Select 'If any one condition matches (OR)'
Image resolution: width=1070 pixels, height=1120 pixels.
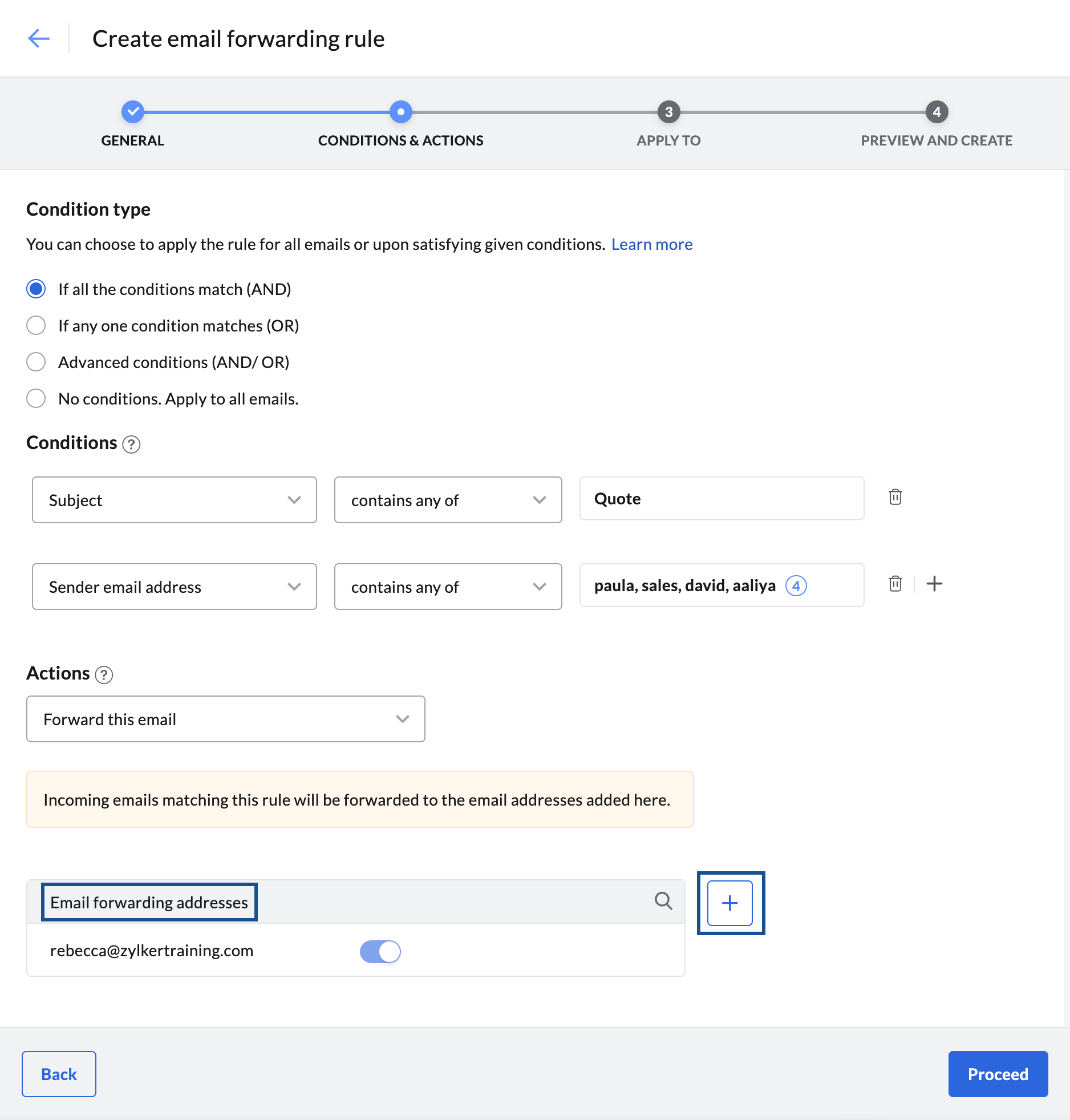pyautogui.click(x=36, y=325)
